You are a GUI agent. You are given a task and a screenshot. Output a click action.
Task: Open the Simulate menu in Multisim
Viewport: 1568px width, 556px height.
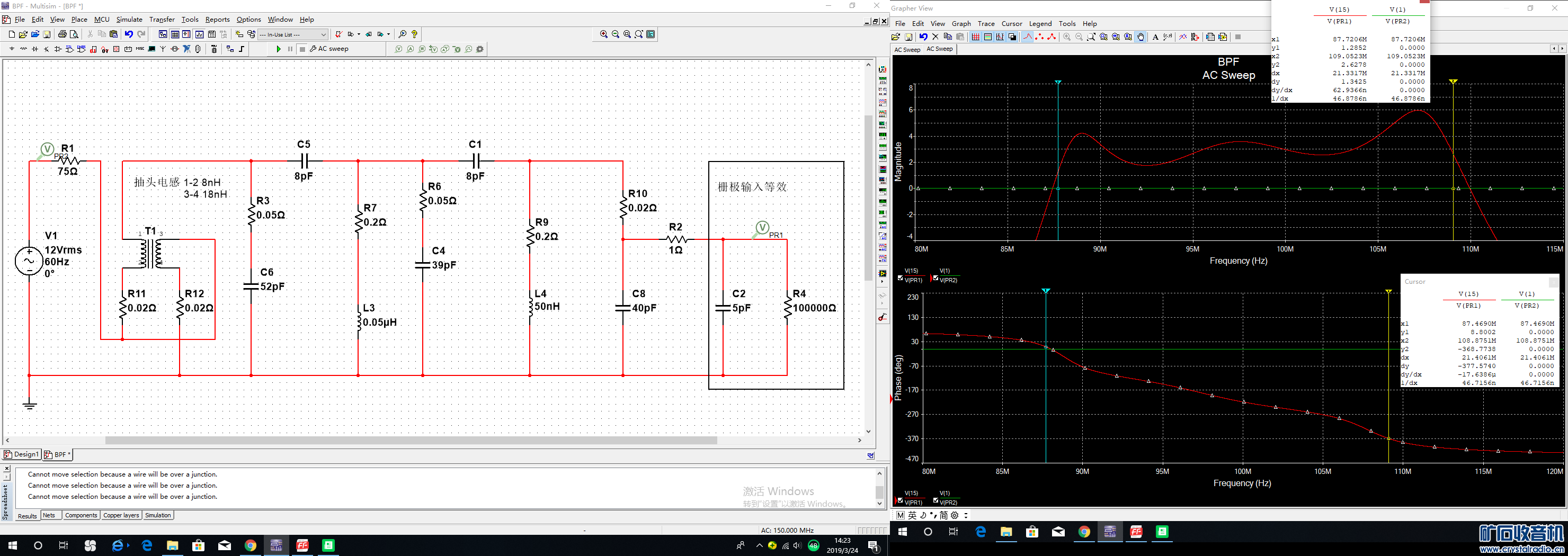click(x=129, y=20)
